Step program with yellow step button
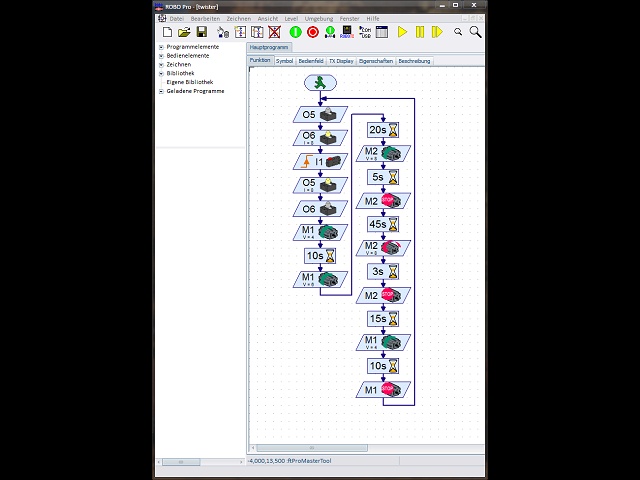Image resolution: width=640 pixels, height=480 pixels. point(437,32)
